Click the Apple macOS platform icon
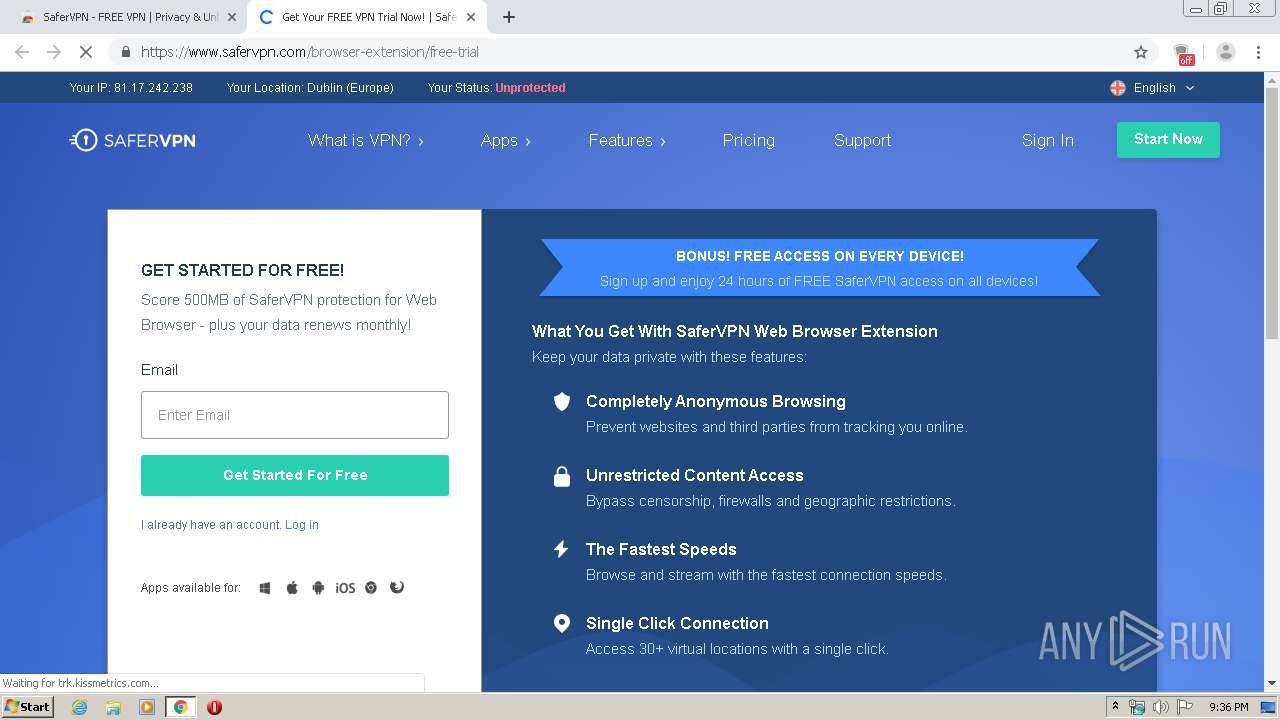Viewport: 1280px width, 720px height. pos(292,588)
